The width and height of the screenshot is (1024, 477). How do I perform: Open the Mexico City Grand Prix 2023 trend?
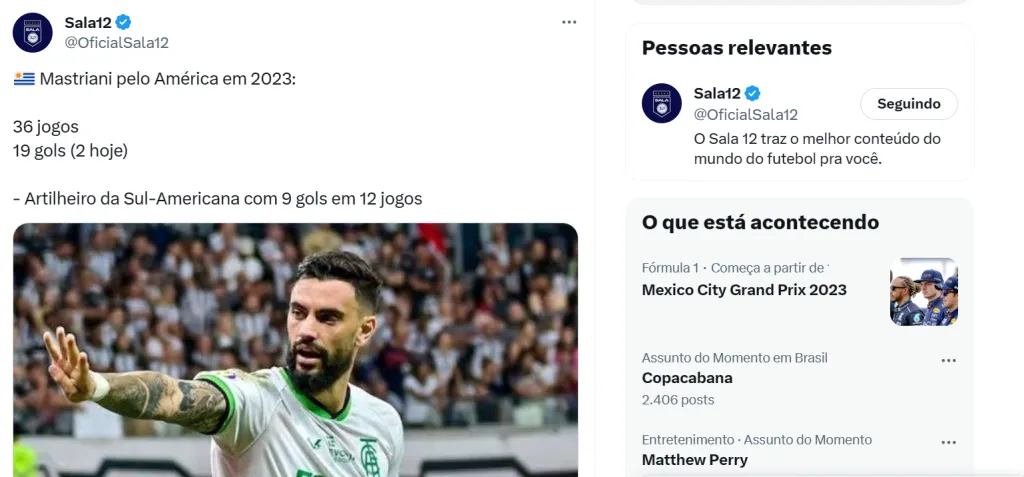(744, 290)
